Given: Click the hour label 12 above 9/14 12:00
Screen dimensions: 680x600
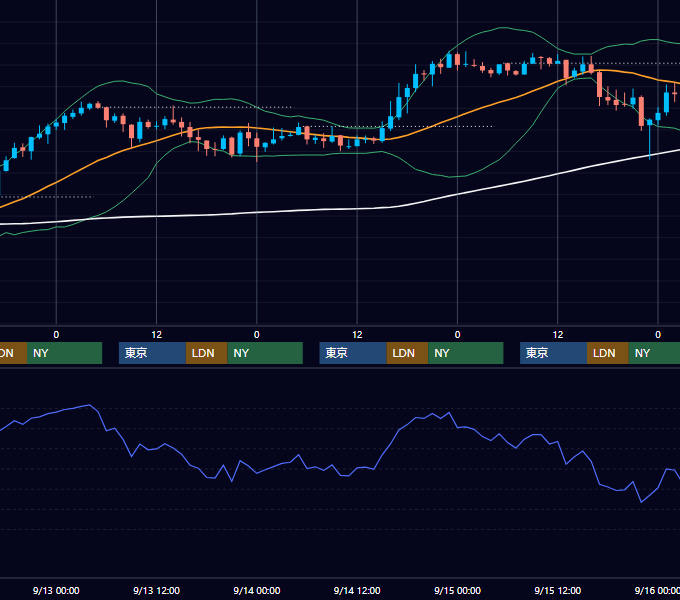Looking at the screenshot, I should pyautogui.click(x=357, y=335).
